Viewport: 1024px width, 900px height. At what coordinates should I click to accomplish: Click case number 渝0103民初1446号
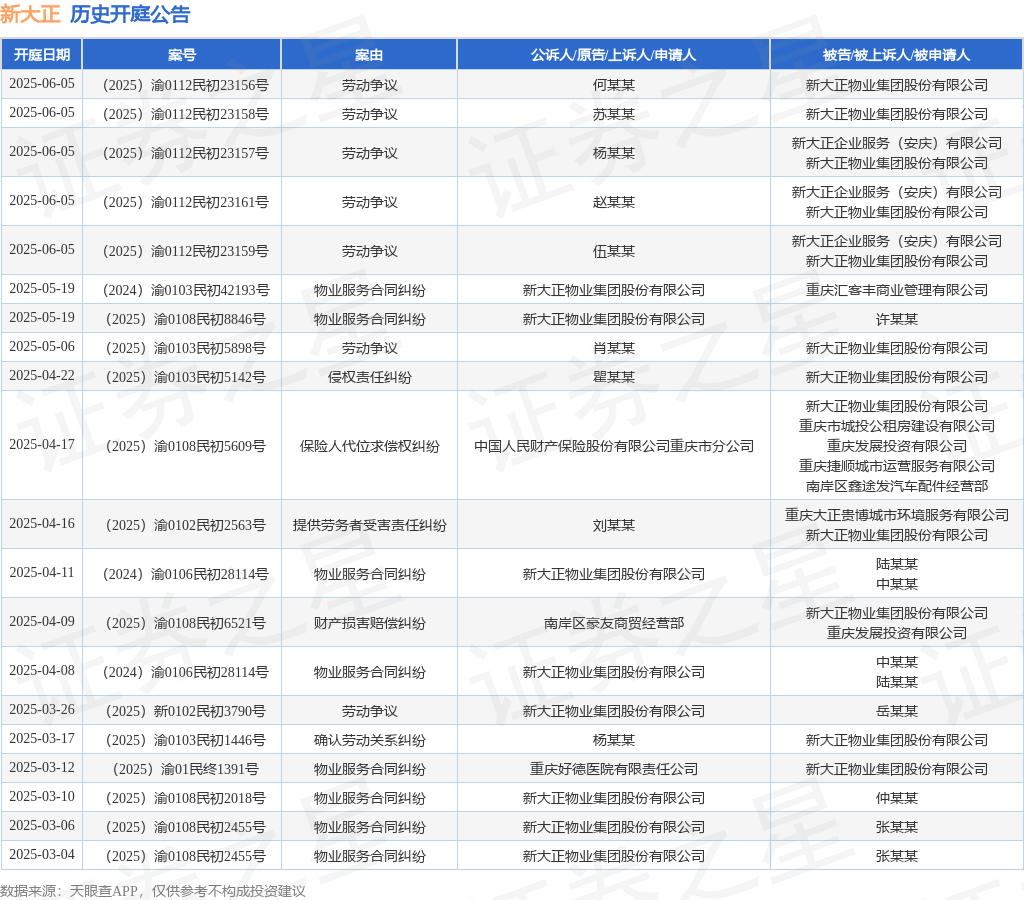click(185, 740)
